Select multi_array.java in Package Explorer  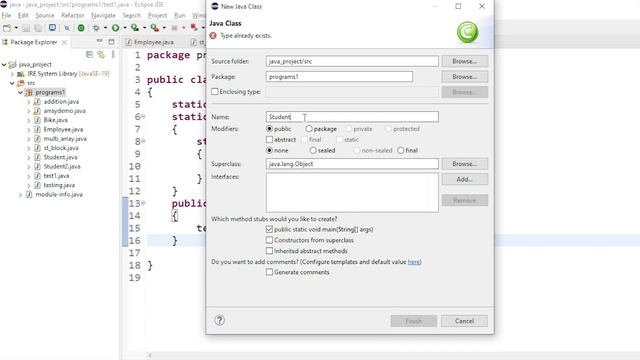click(x=65, y=139)
